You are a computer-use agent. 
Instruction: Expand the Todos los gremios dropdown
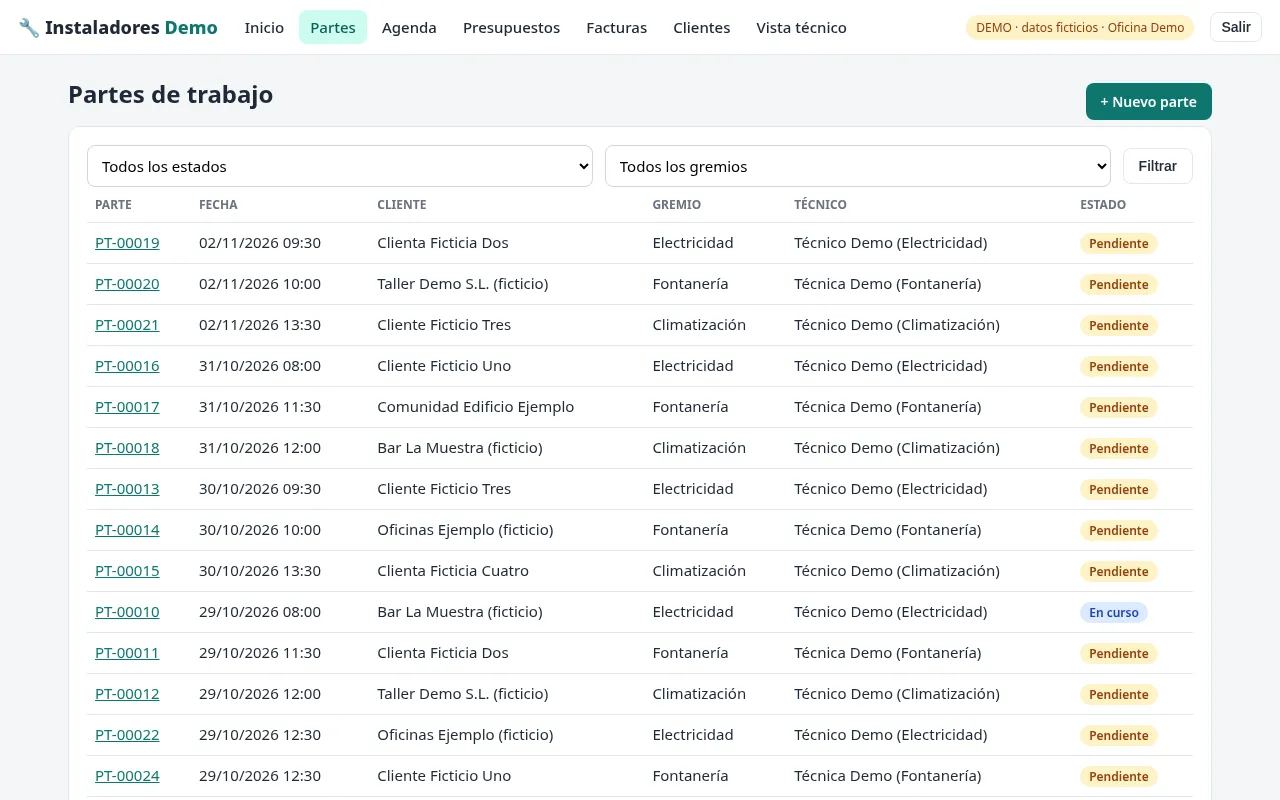tap(858, 166)
